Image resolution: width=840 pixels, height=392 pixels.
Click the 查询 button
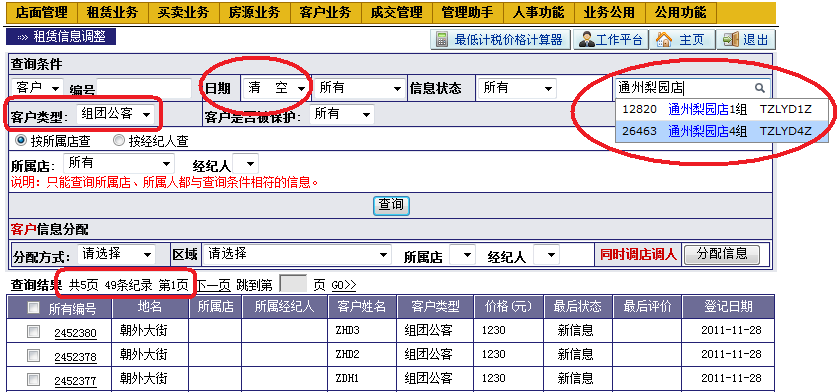(391, 205)
